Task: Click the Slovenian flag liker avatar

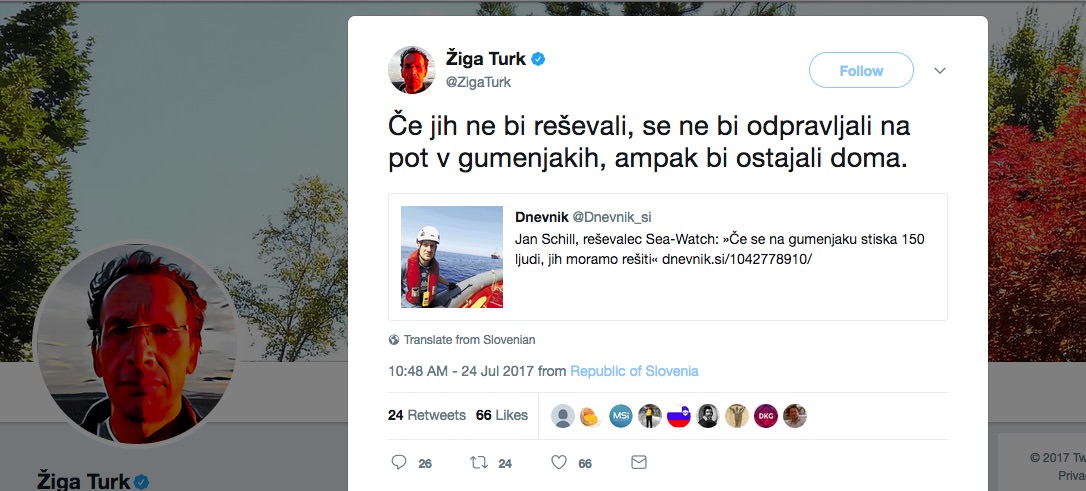Action: point(679,416)
